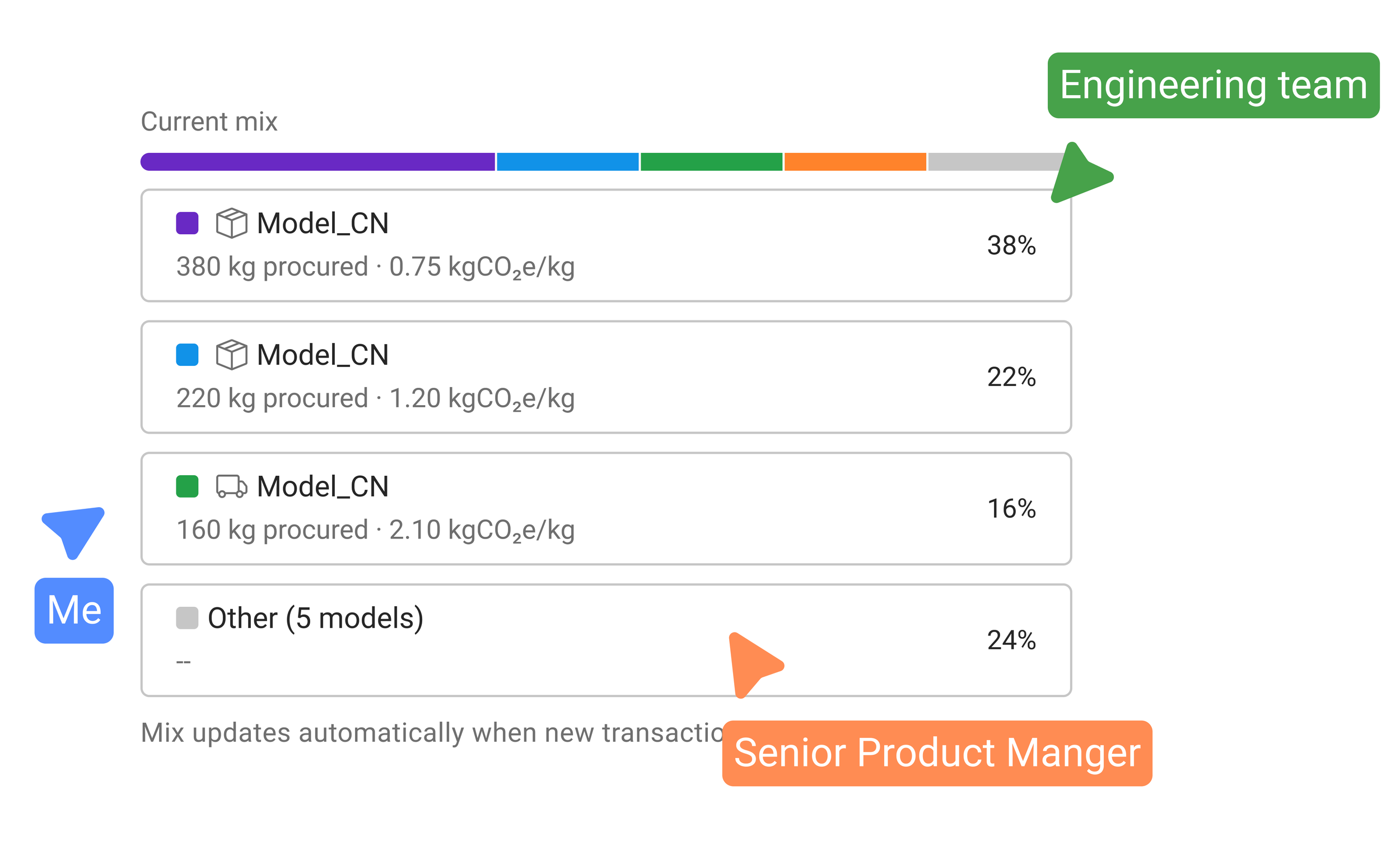The height and width of the screenshot is (850, 1400).
Task: Click the truck icon in the 16% row
Action: point(231,487)
